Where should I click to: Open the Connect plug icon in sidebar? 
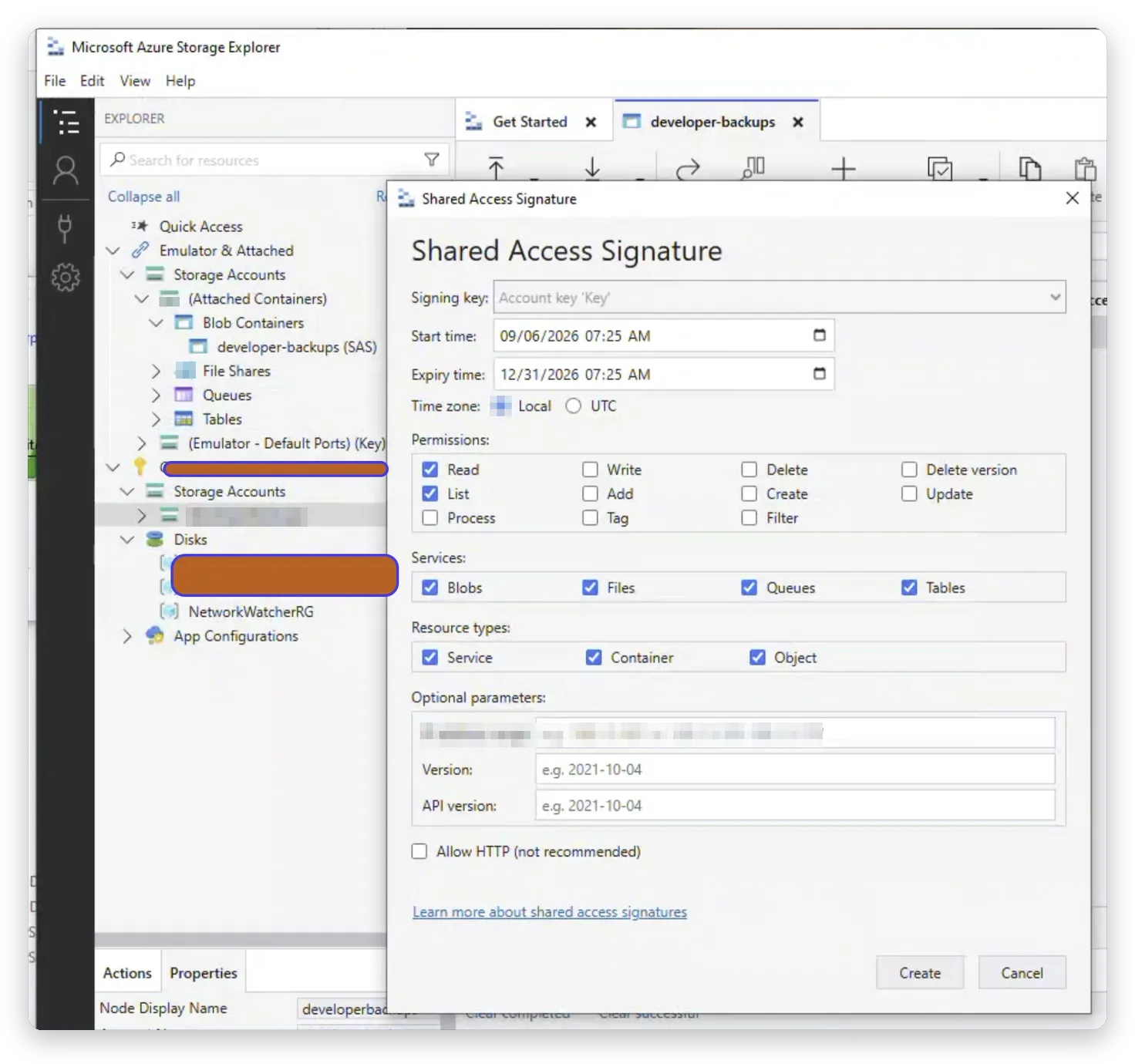pos(66,227)
